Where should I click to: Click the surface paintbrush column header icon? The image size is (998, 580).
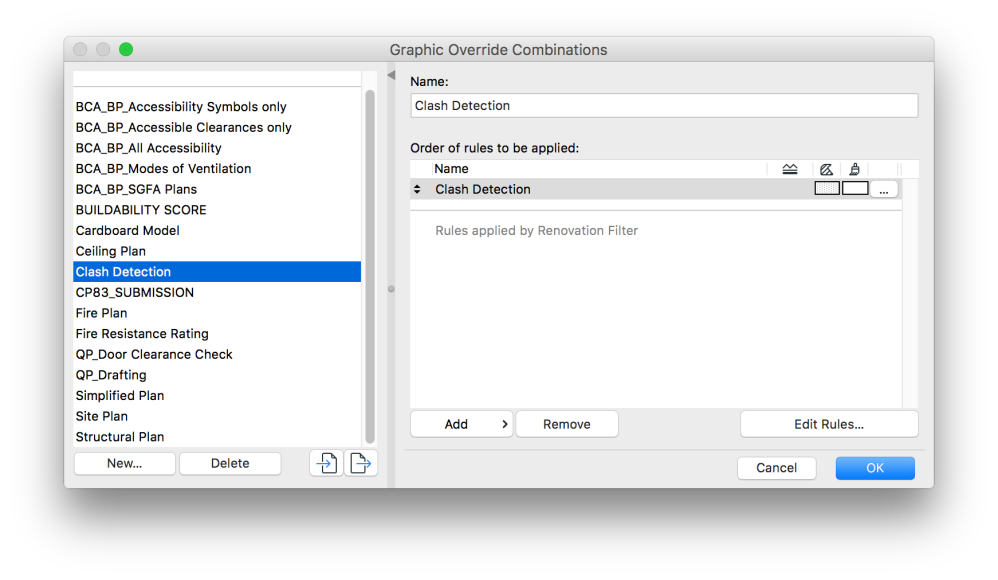(x=854, y=169)
